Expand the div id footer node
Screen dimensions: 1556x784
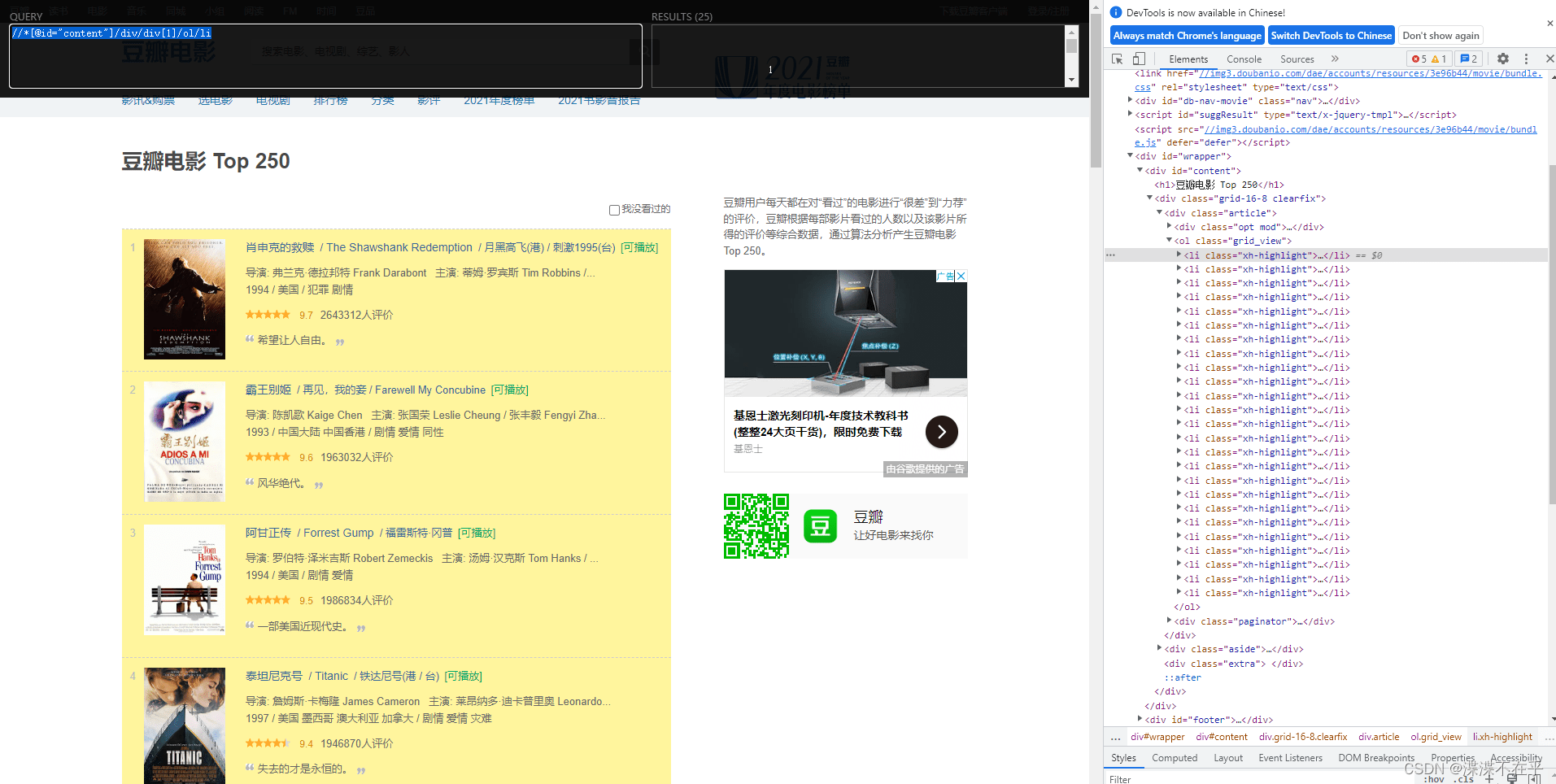click(x=1140, y=719)
